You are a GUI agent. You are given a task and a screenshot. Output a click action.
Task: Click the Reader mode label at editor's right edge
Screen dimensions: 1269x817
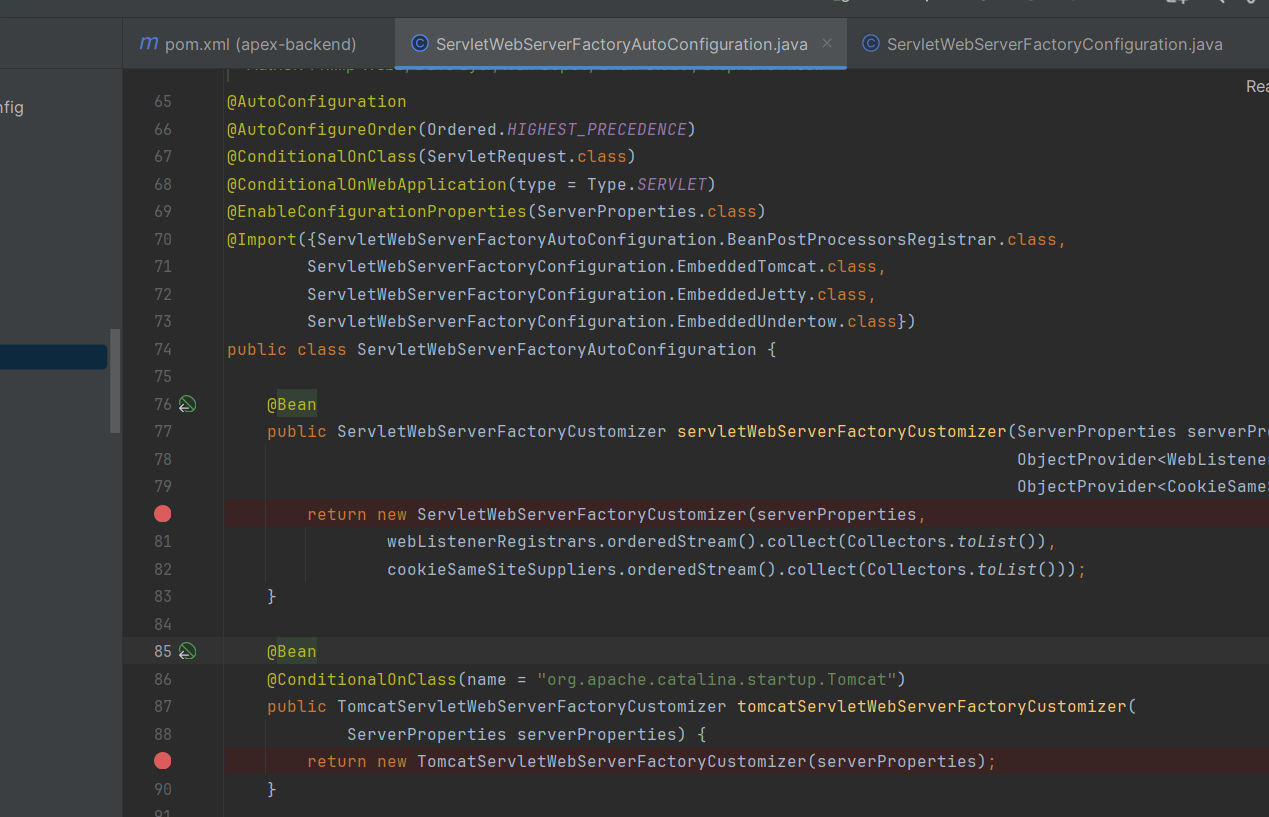click(1256, 87)
